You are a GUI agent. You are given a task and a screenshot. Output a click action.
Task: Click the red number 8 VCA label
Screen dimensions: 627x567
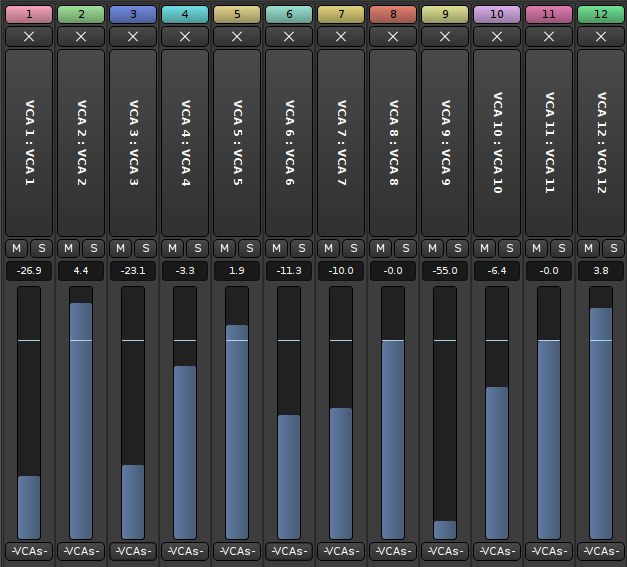click(393, 14)
